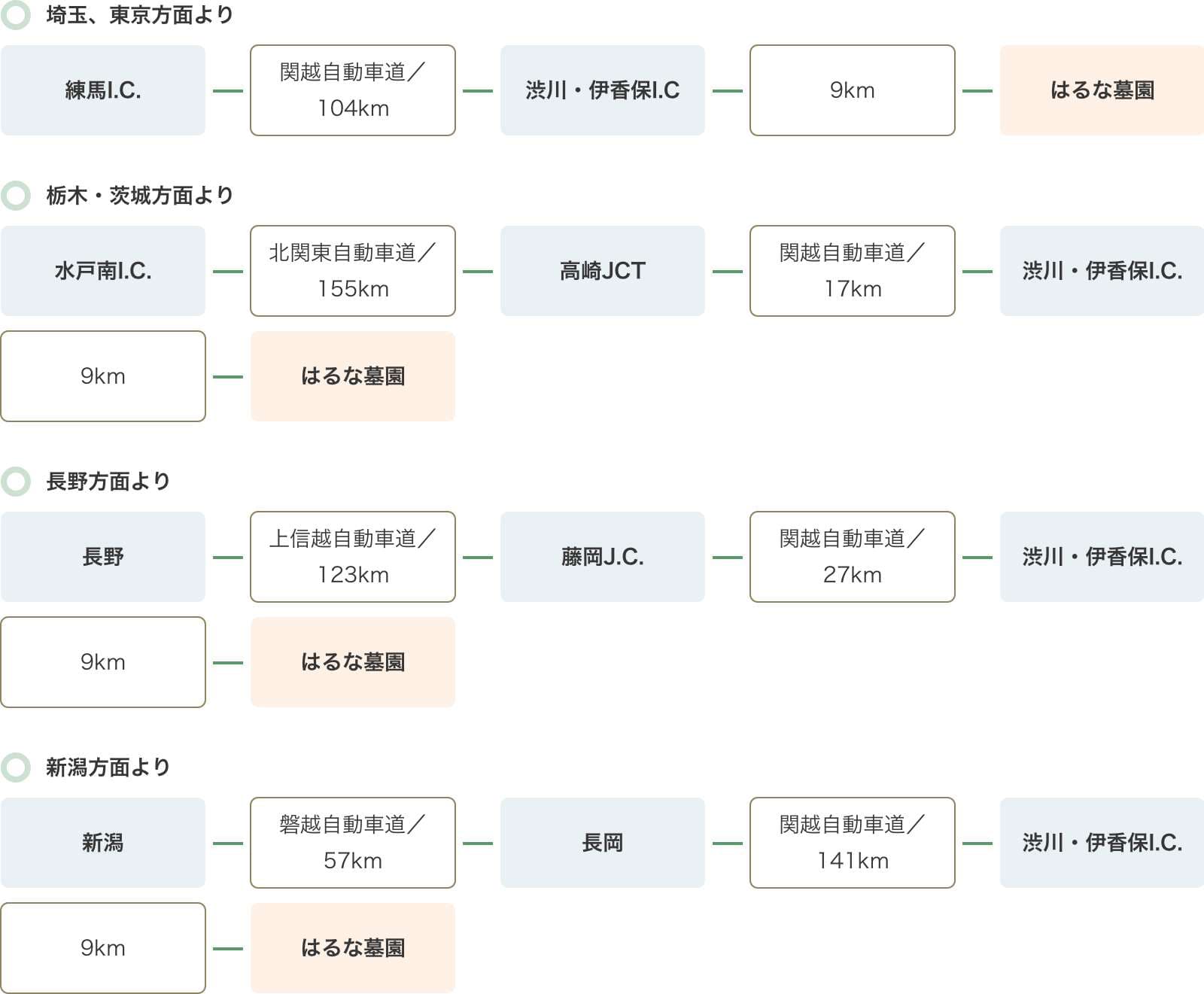Select the 長岡 box
1204x994 pixels.
(x=603, y=843)
